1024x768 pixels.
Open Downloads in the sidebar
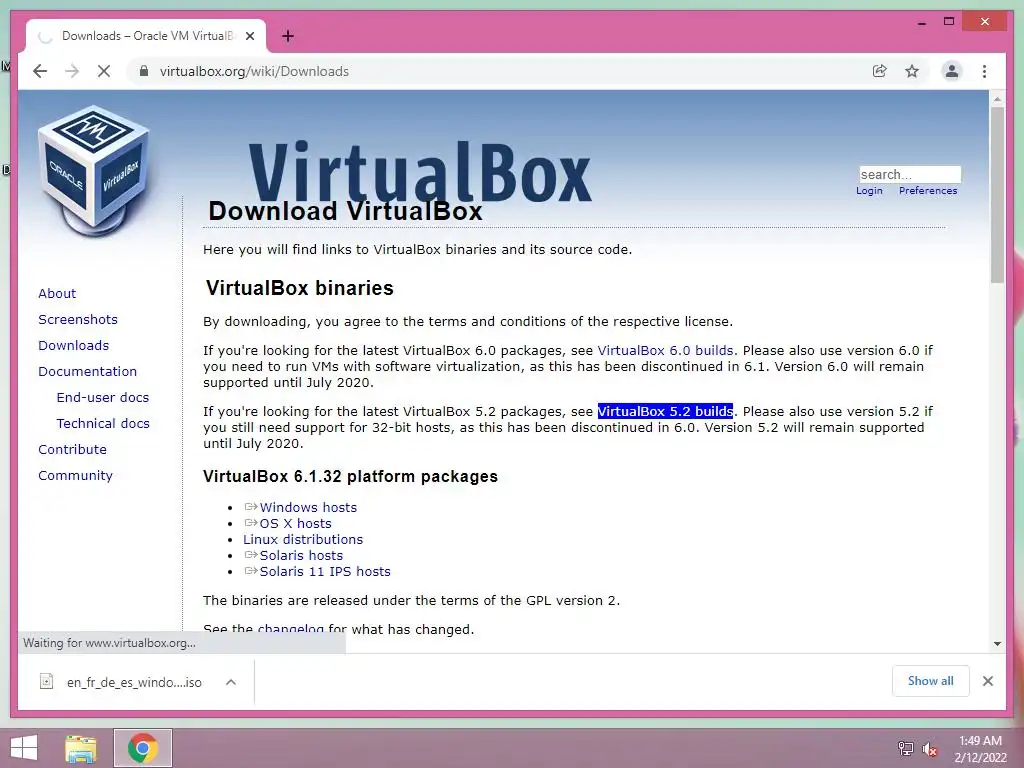pyautogui.click(x=73, y=345)
